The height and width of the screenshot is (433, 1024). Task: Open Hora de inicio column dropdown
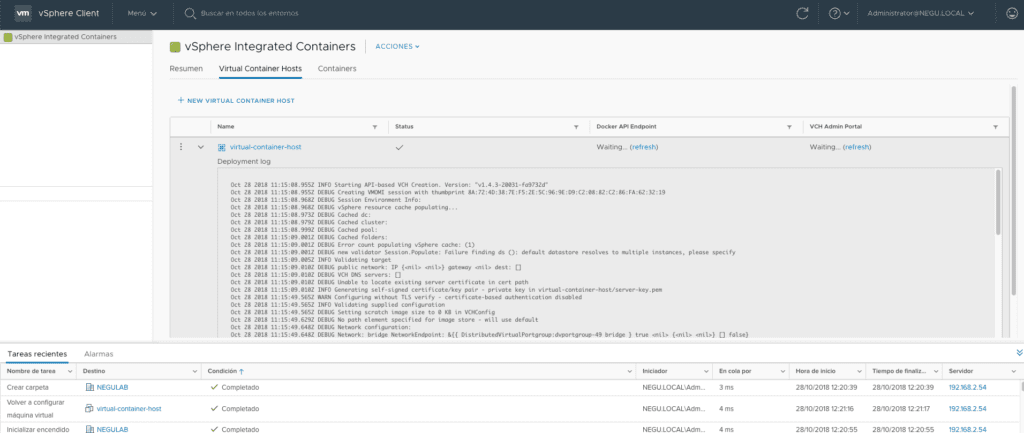857,371
